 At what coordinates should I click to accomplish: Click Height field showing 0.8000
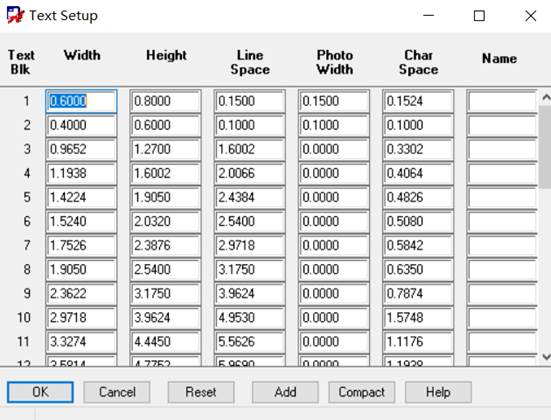pyautogui.click(x=166, y=101)
